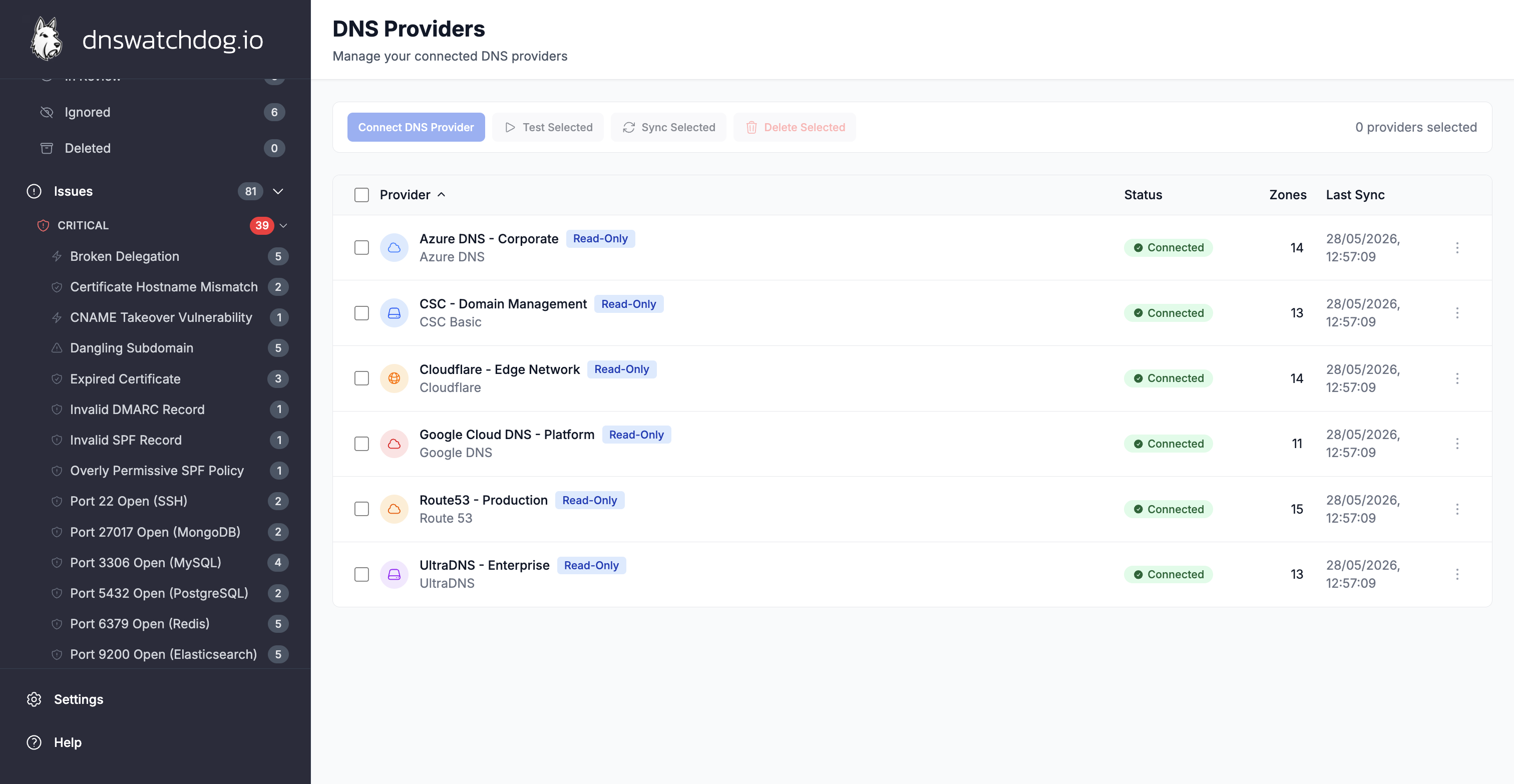Select the Port 3306 Open (MySQL) category
The width and height of the screenshot is (1514, 784).
(x=169, y=562)
